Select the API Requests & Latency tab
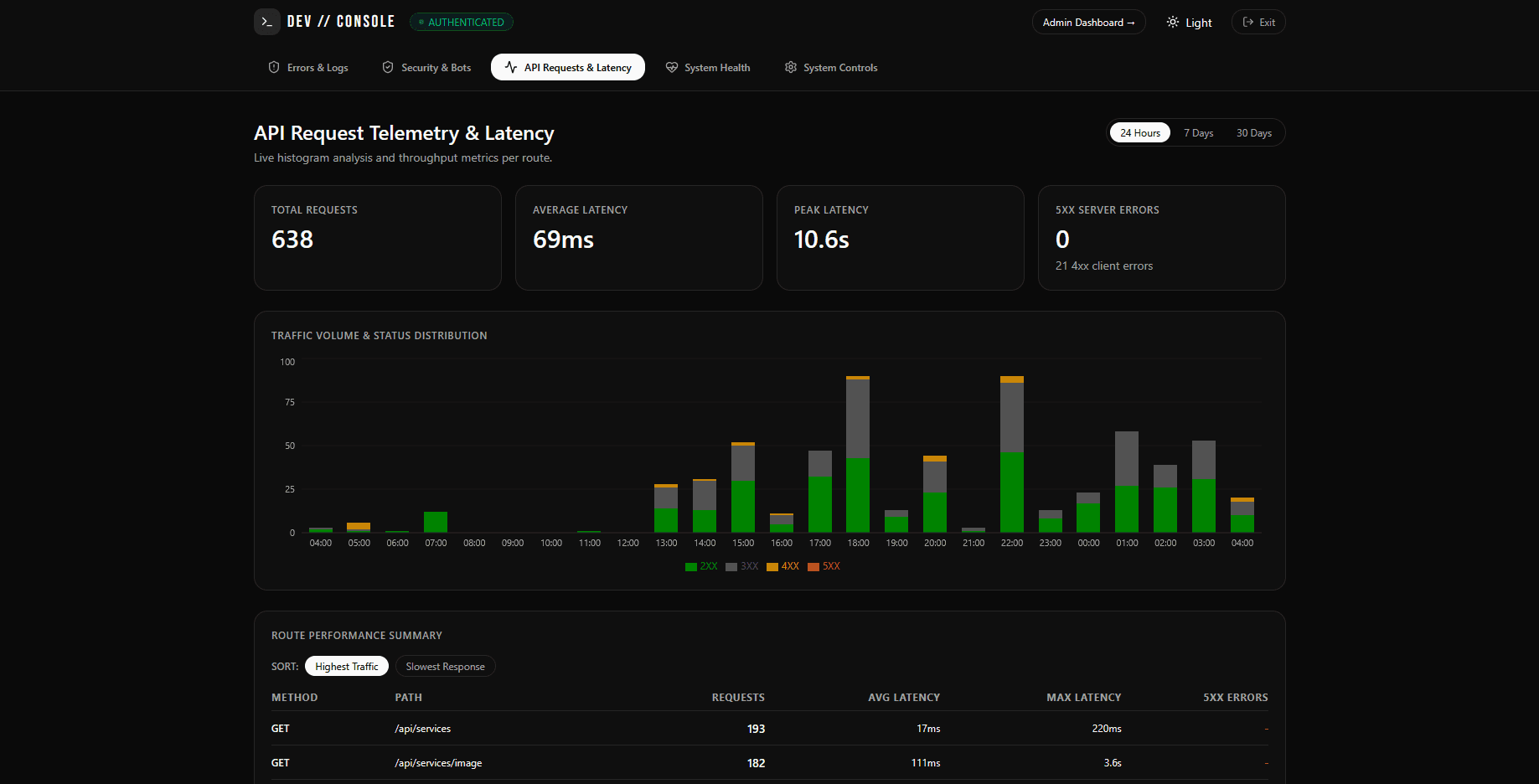 tap(568, 67)
